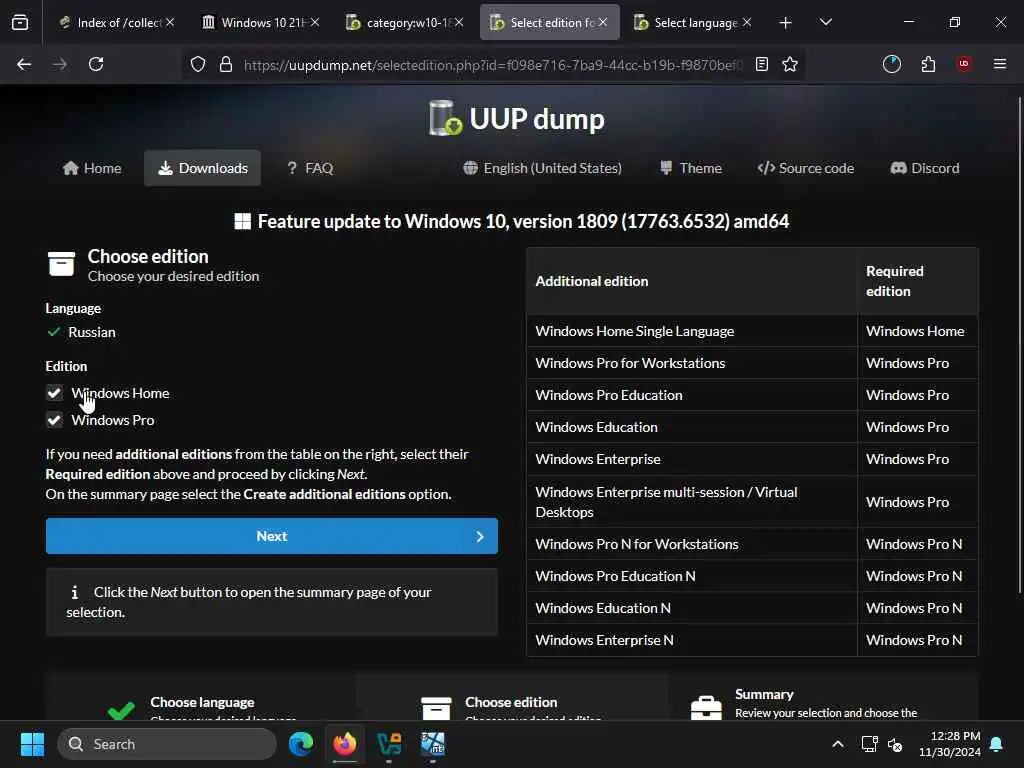
Task: Click the UUP dump logo
Action: (x=517, y=118)
